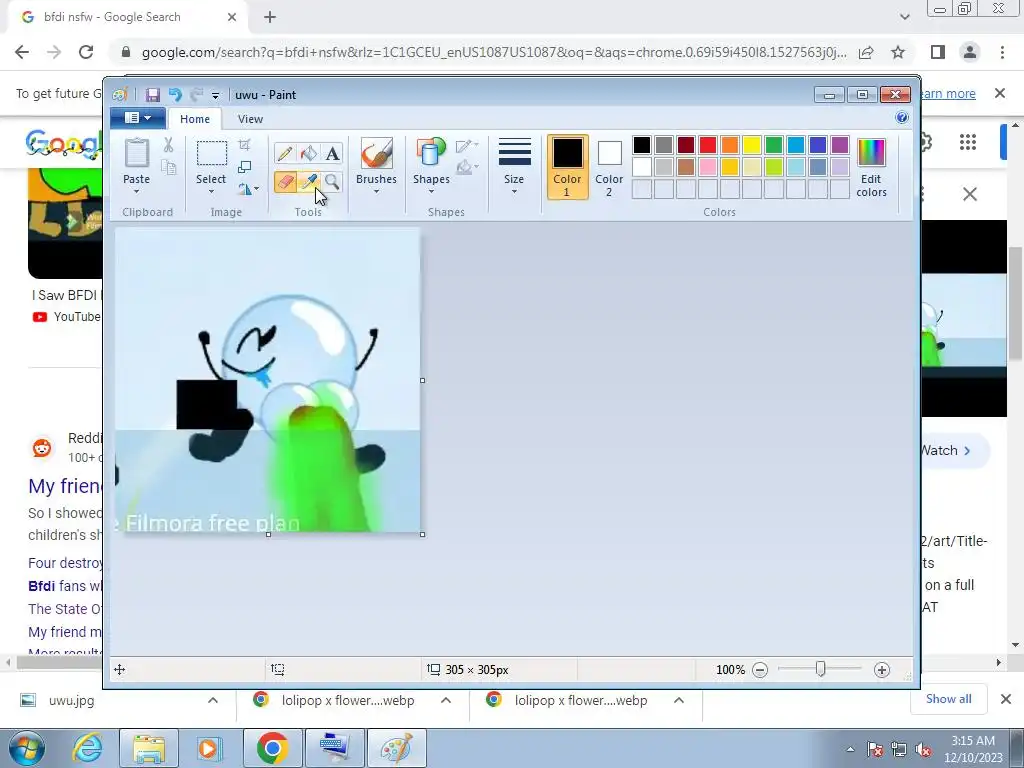Open Windows Explorer folder from taskbar

pos(149,748)
